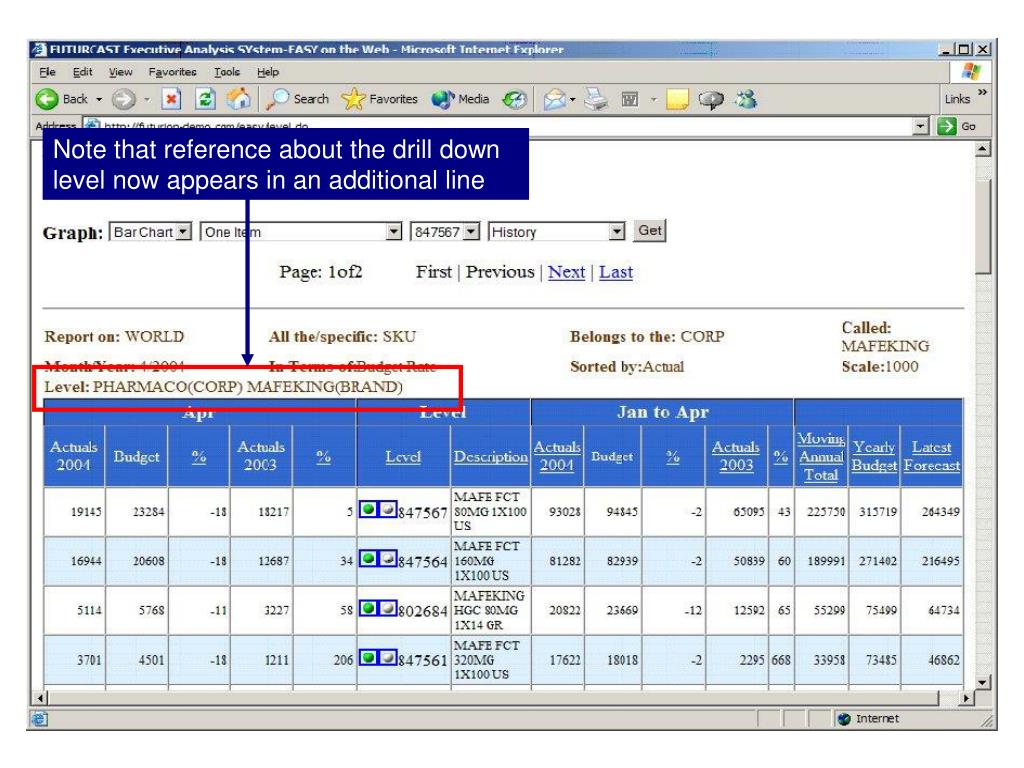The height and width of the screenshot is (768, 1024).
Task: Click the vertical scrollbar down arrow
Action: (x=983, y=682)
